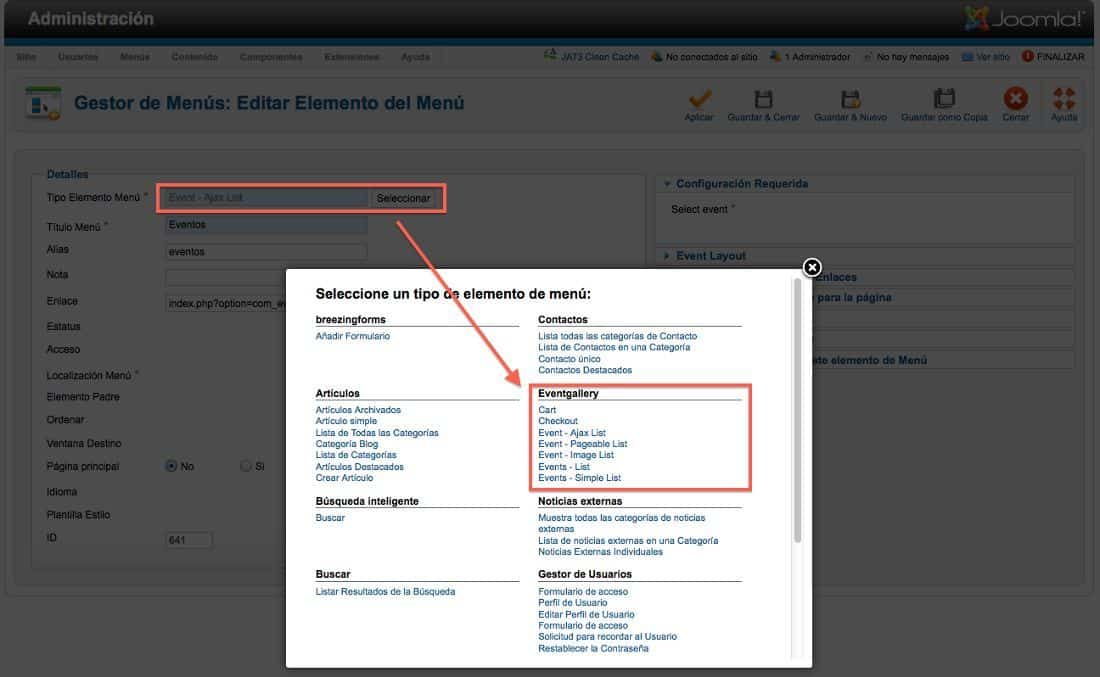
Task: Click Guardar & Nuevo icon
Action: (x=850, y=98)
